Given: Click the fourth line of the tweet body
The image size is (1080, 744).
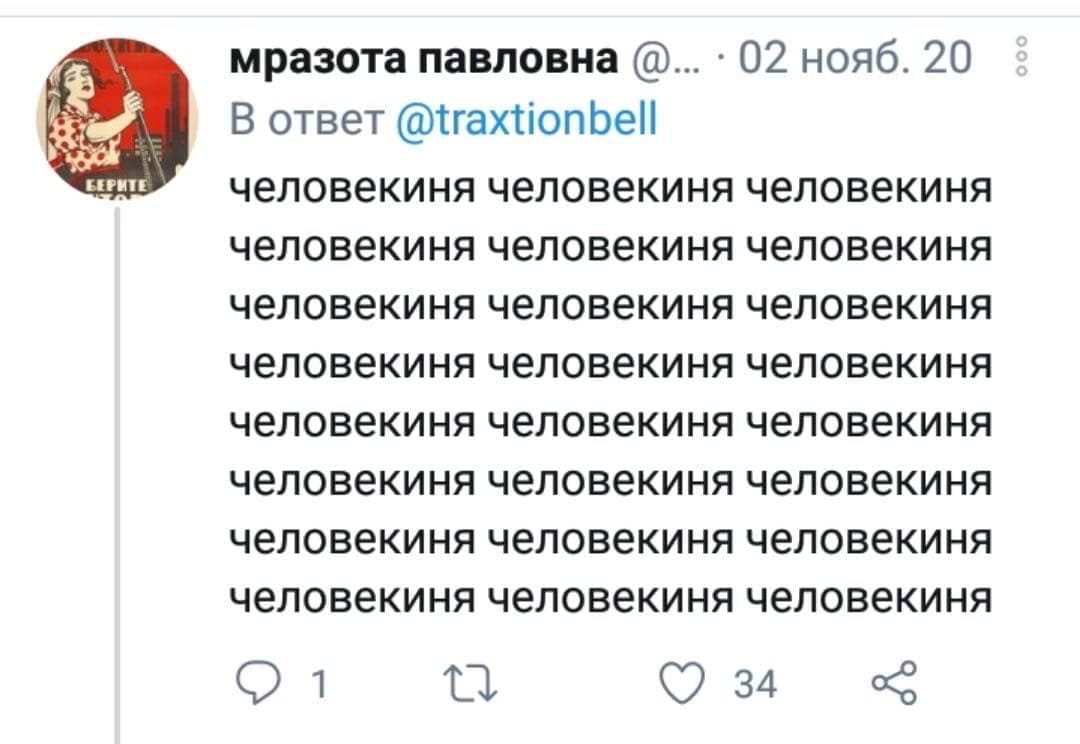Looking at the screenshot, I should point(610,364).
